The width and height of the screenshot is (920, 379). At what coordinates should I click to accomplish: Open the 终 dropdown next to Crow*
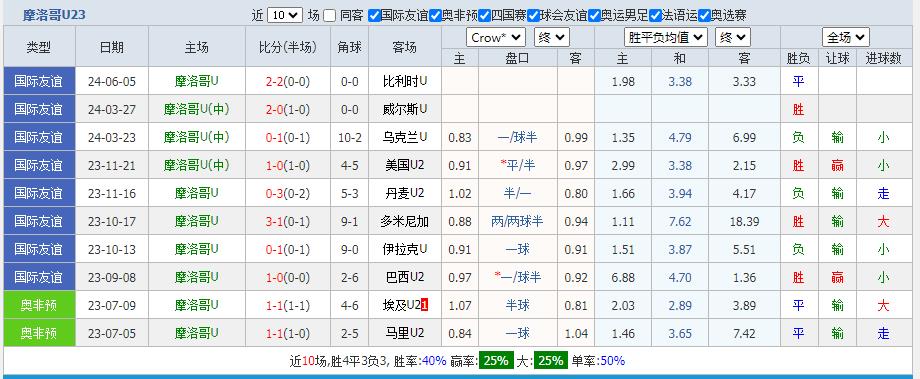[552, 38]
